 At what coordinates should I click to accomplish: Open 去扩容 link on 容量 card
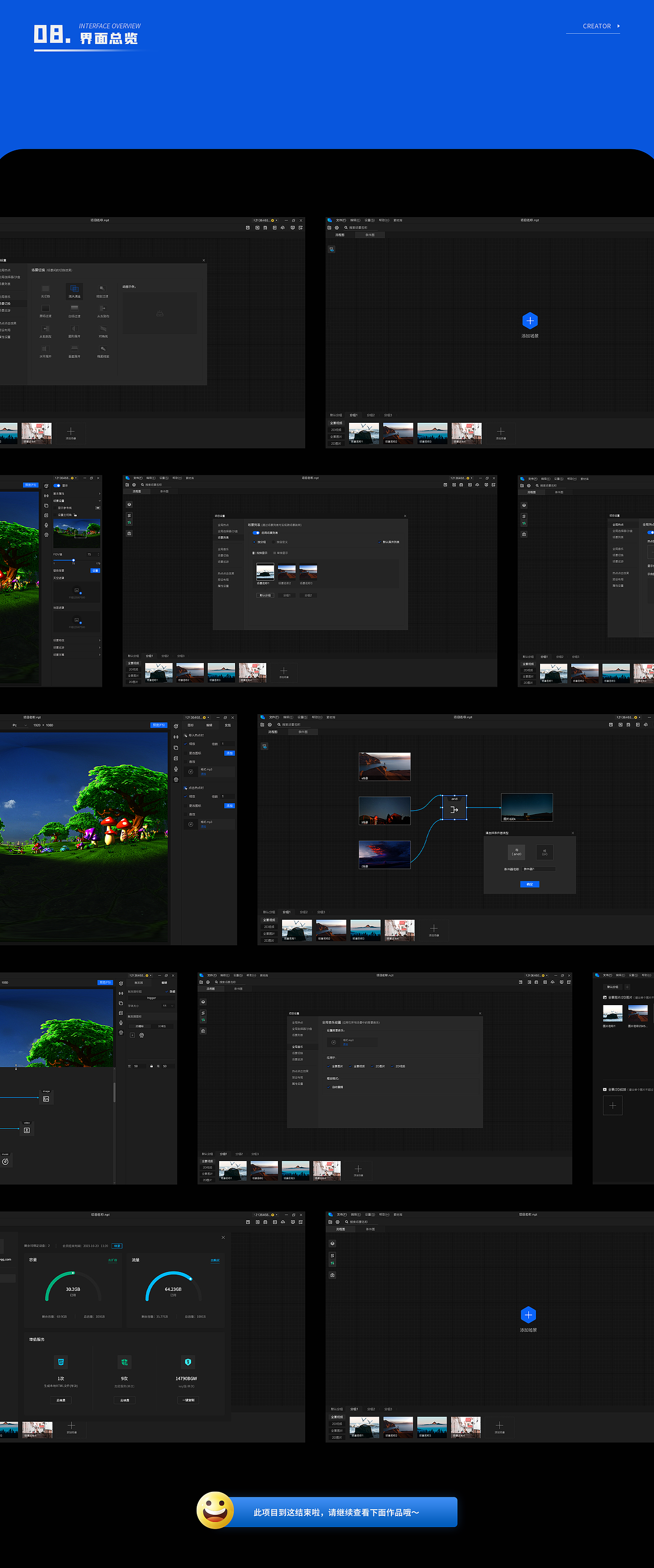click(x=112, y=1260)
